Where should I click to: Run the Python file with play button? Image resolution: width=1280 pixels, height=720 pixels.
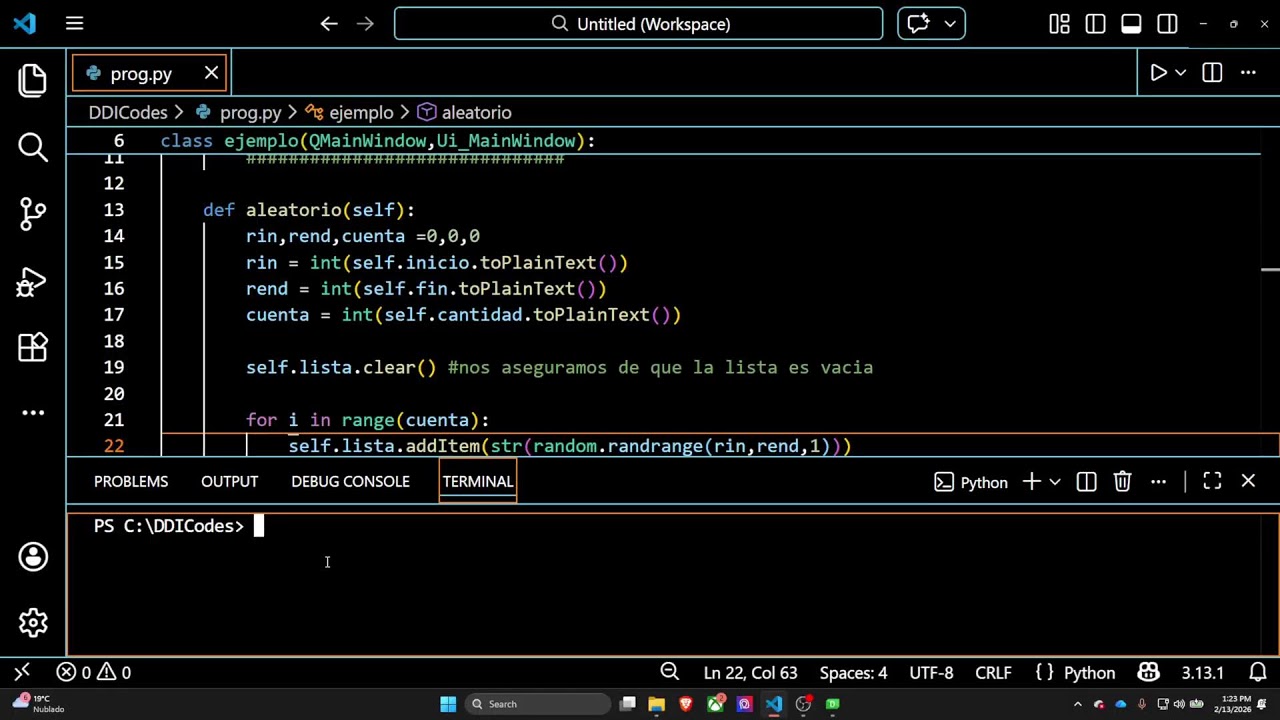[x=1158, y=73]
